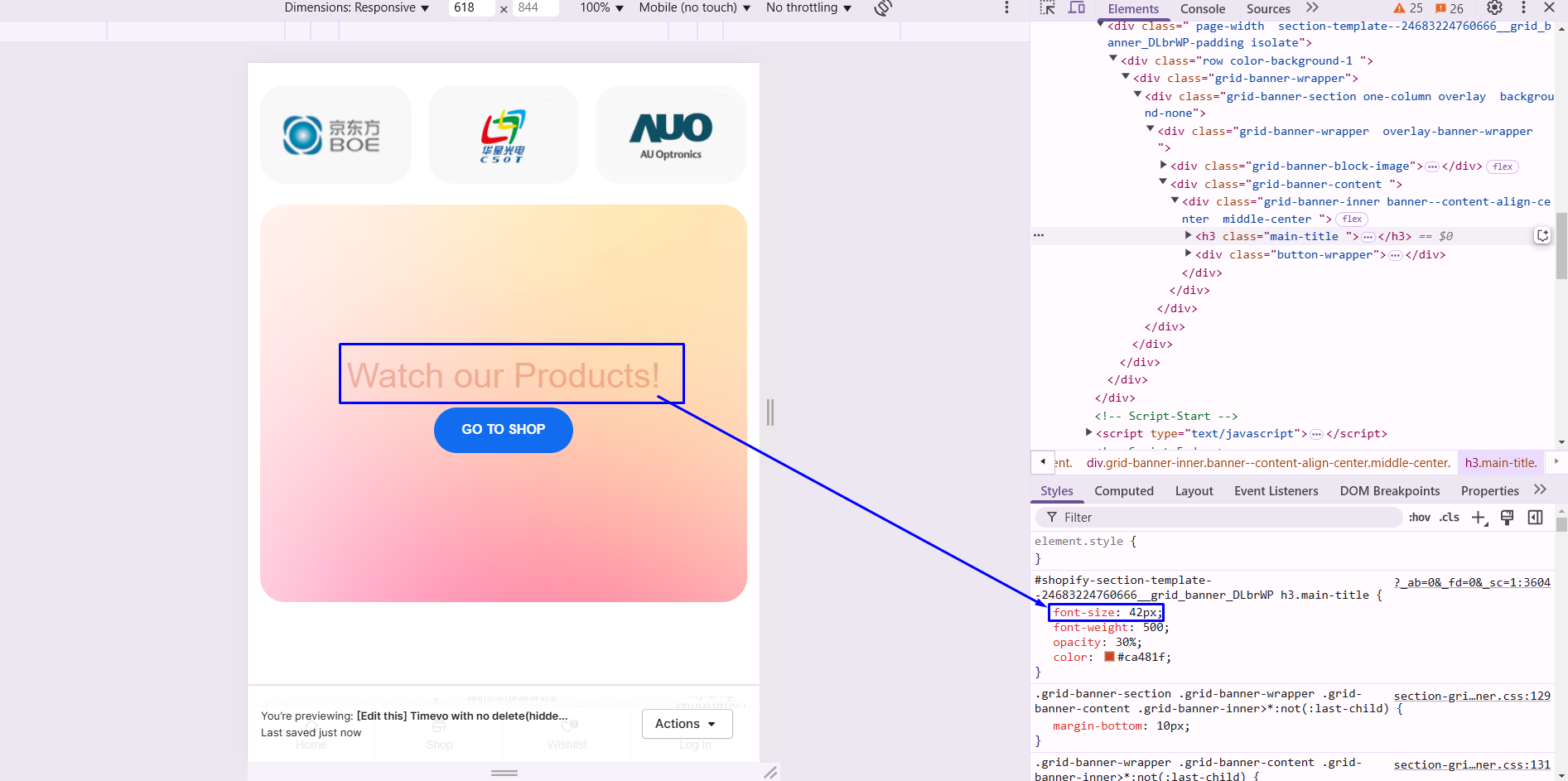Click the font-weight 500 value
Image resolution: width=1568 pixels, height=781 pixels.
pos(1154,628)
